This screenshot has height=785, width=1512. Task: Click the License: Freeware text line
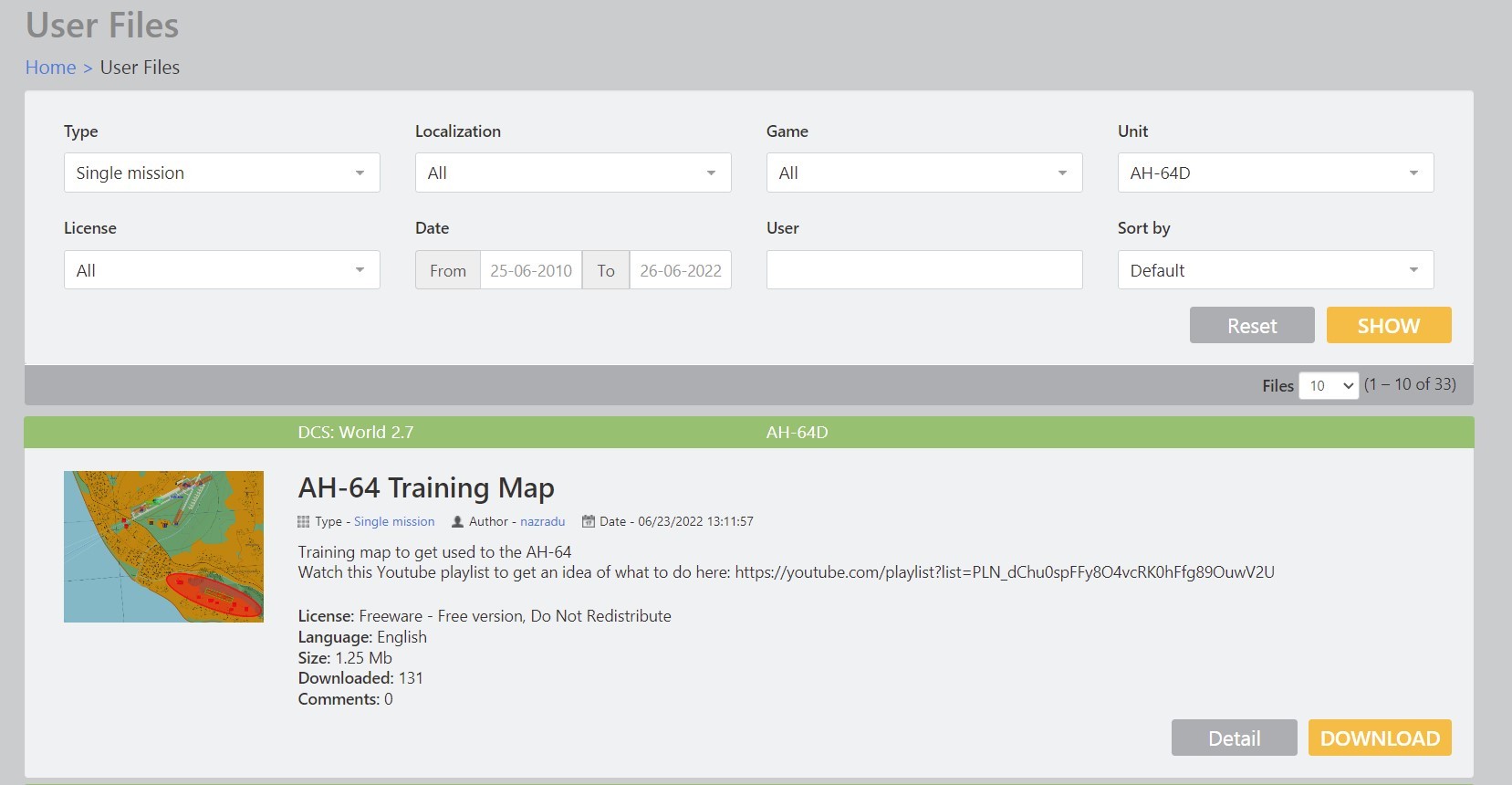[485, 616]
